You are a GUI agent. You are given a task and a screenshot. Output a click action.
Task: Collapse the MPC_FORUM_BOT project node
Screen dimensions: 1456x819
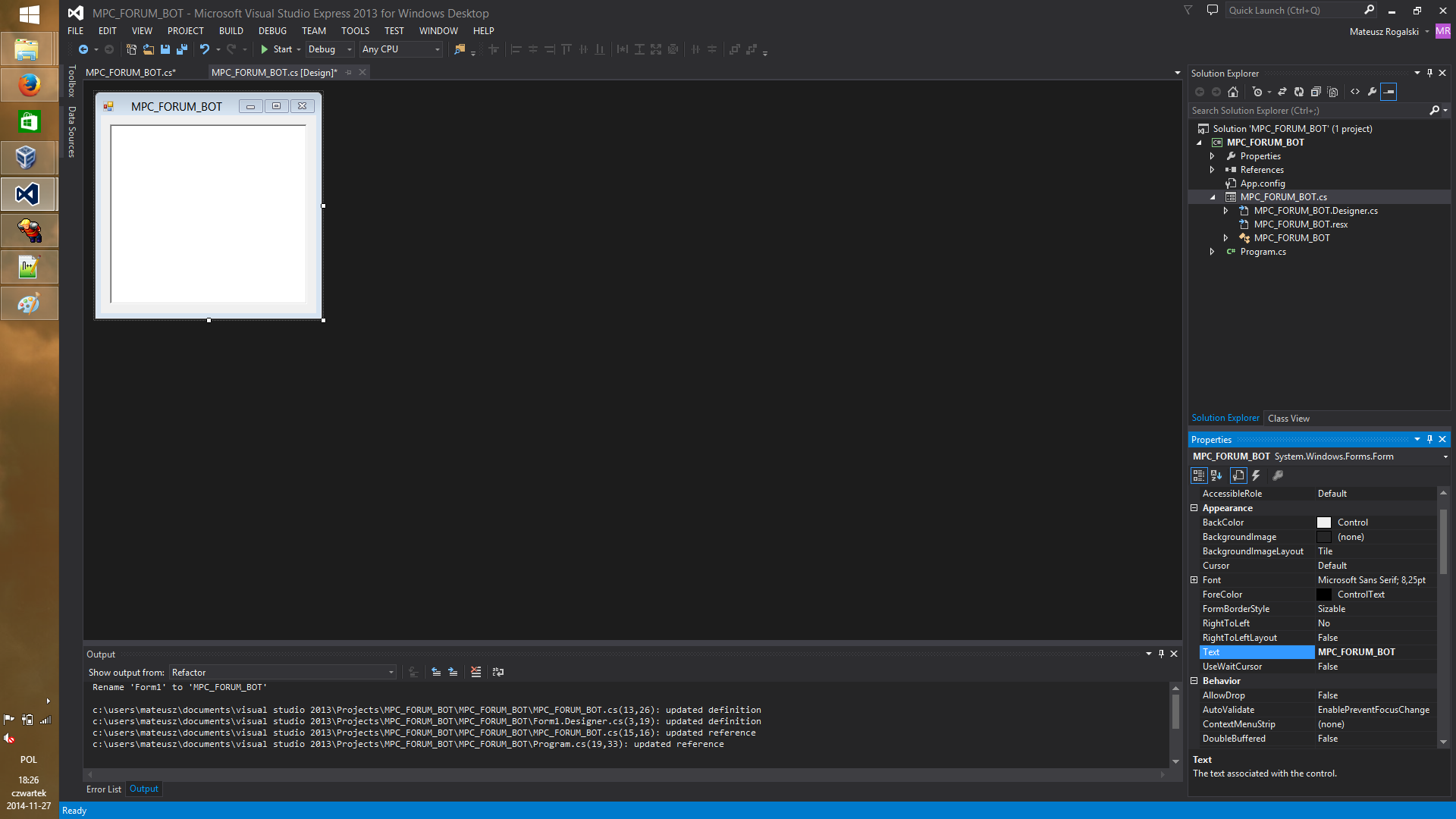[1200, 143]
